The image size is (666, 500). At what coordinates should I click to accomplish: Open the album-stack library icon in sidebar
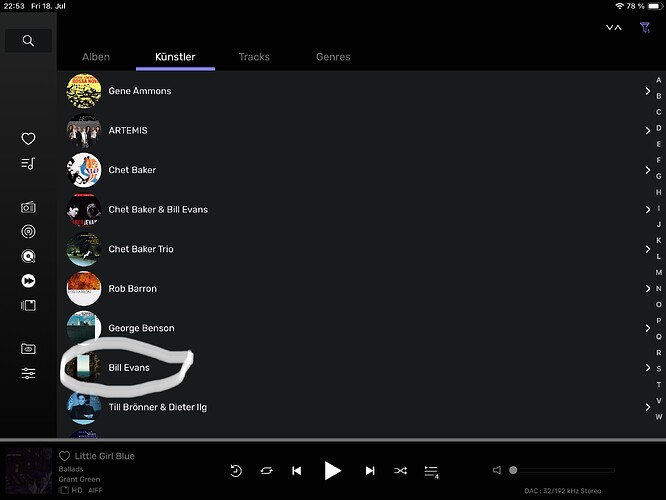tap(28, 305)
